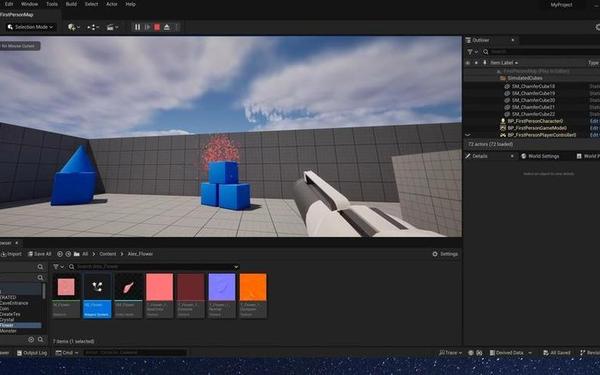Open the Selection Mode dropdown
The image size is (600, 375).
pyautogui.click(x=31, y=27)
